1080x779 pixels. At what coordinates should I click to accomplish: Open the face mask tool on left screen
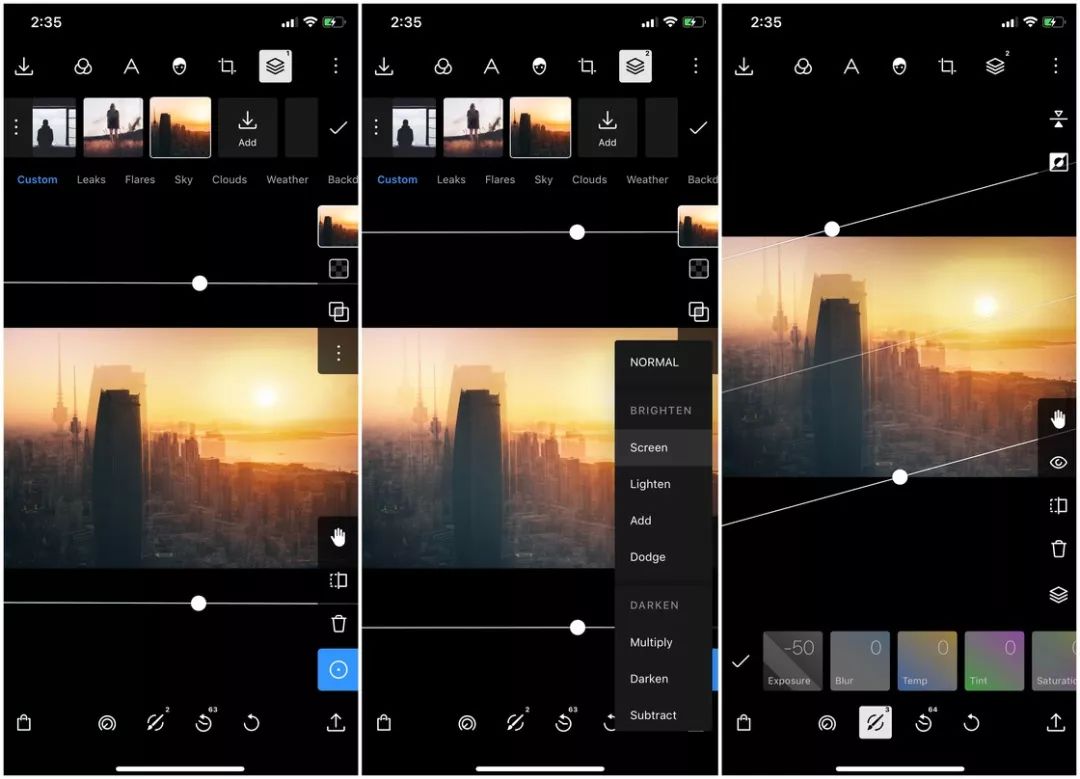(179, 66)
